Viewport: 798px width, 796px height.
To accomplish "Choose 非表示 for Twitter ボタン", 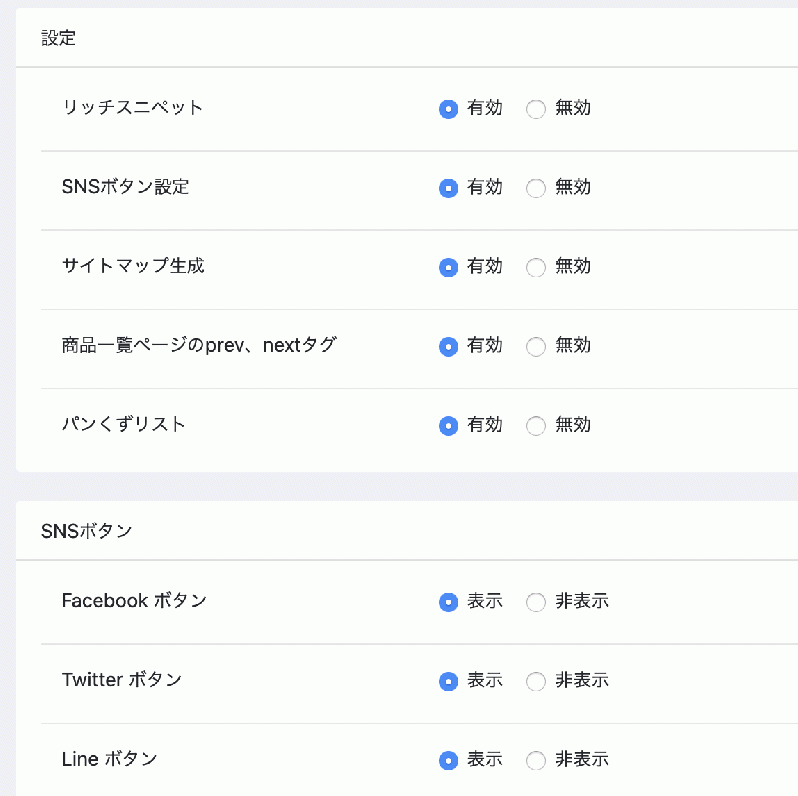I will [x=536, y=681].
